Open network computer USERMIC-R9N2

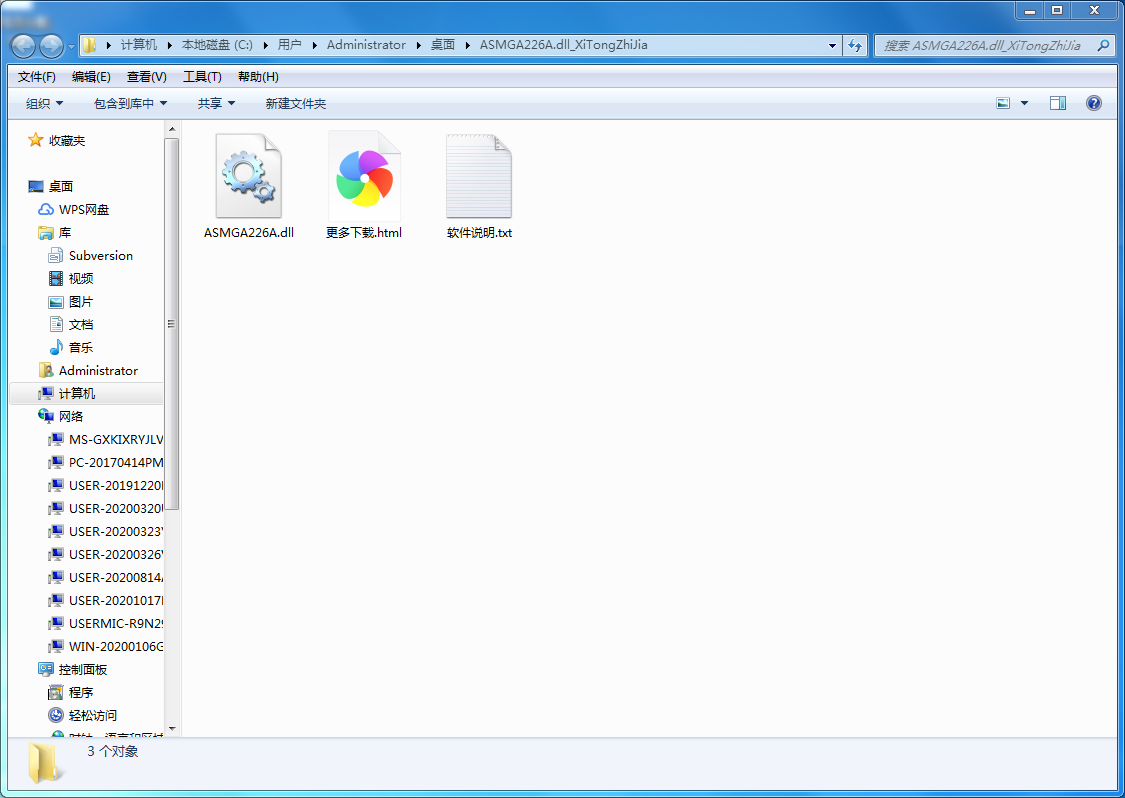point(116,623)
